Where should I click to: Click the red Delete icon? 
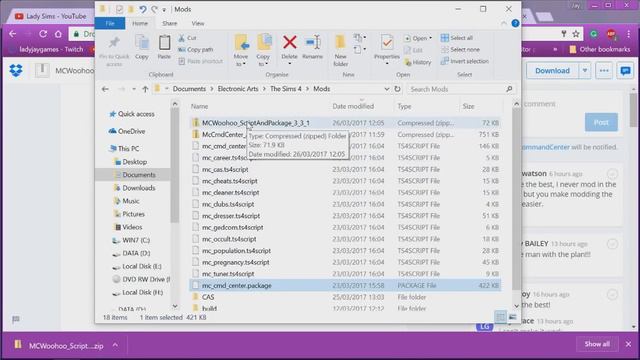click(289, 42)
